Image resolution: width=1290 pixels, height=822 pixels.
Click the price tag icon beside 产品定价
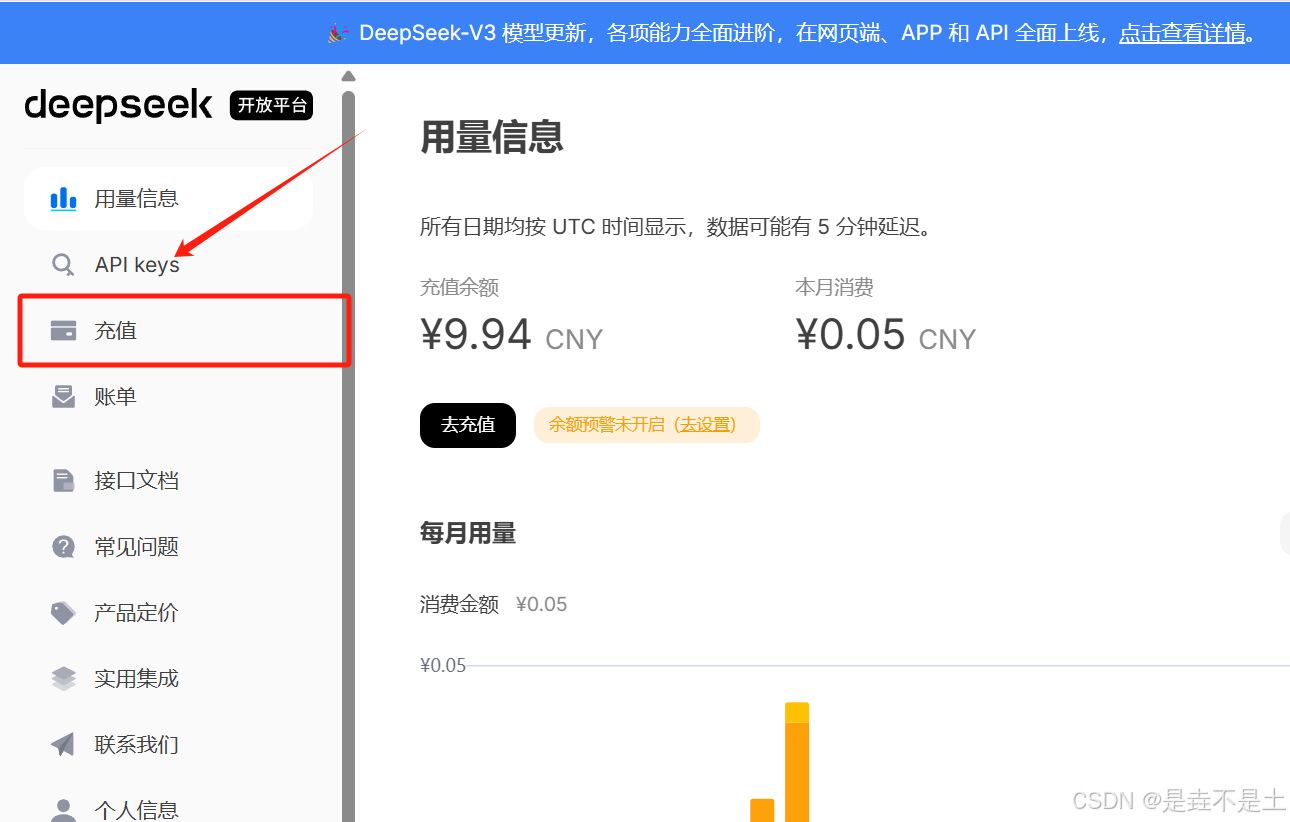[x=63, y=613]
